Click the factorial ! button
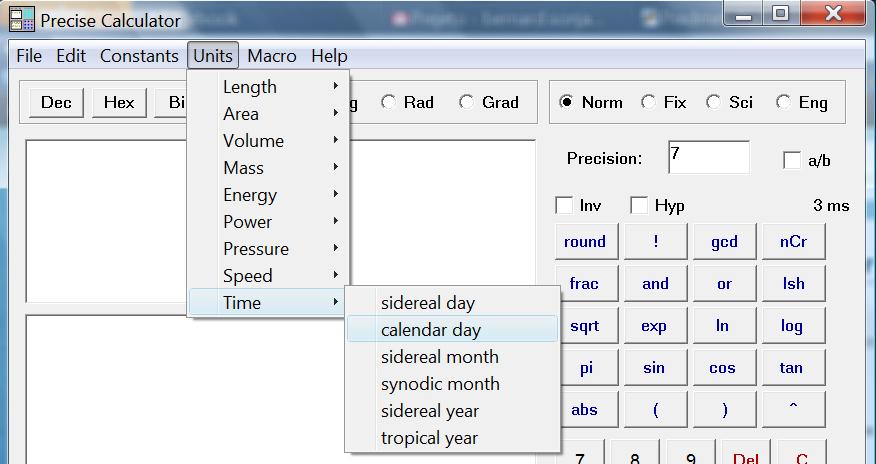Screen dimensions: 876x464 click(x=655, y=242)
